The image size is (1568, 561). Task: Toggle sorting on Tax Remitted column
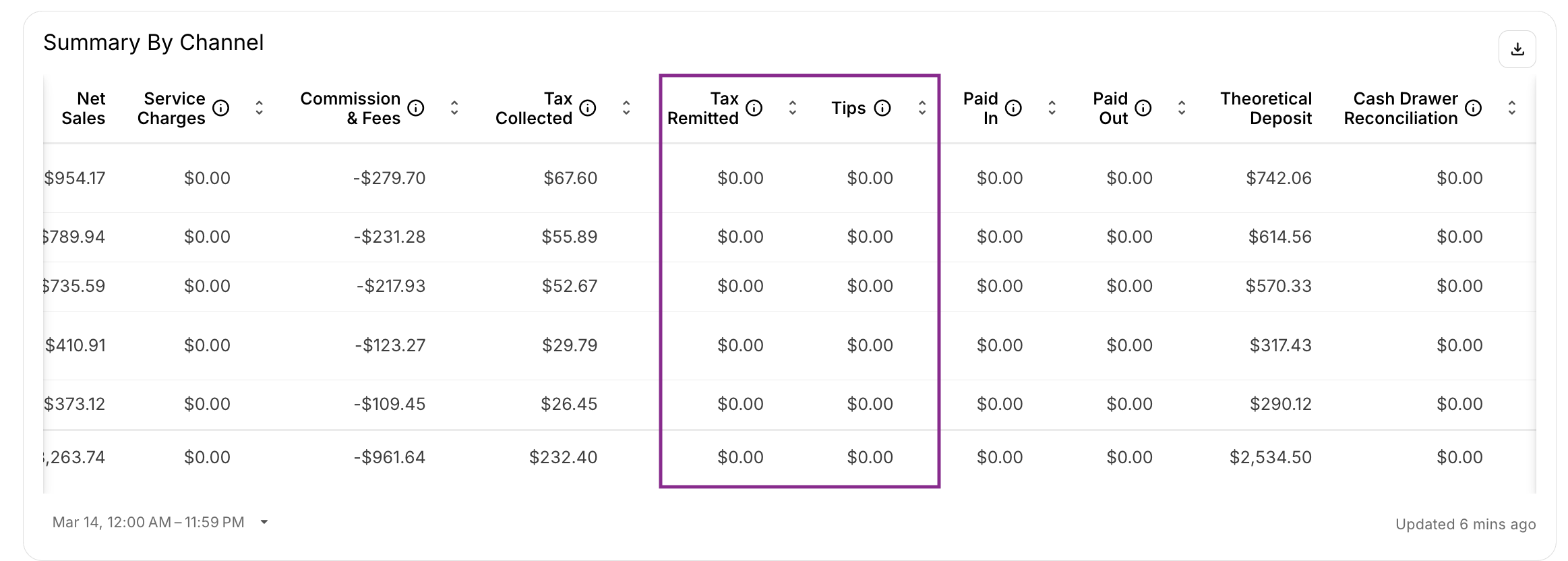coord(793,108)
